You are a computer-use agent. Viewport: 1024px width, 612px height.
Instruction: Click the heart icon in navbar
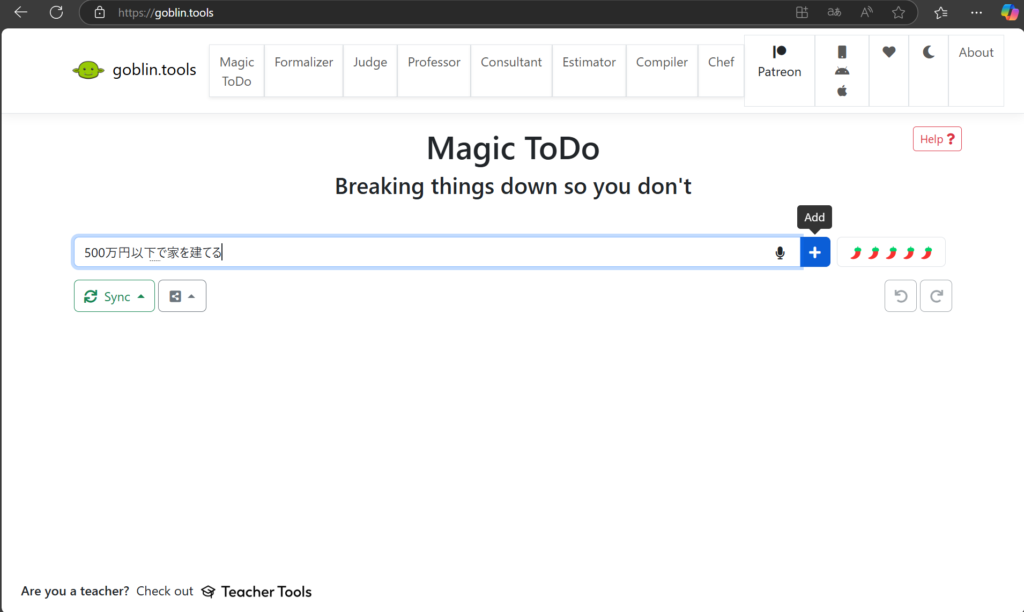coord(889,53)
